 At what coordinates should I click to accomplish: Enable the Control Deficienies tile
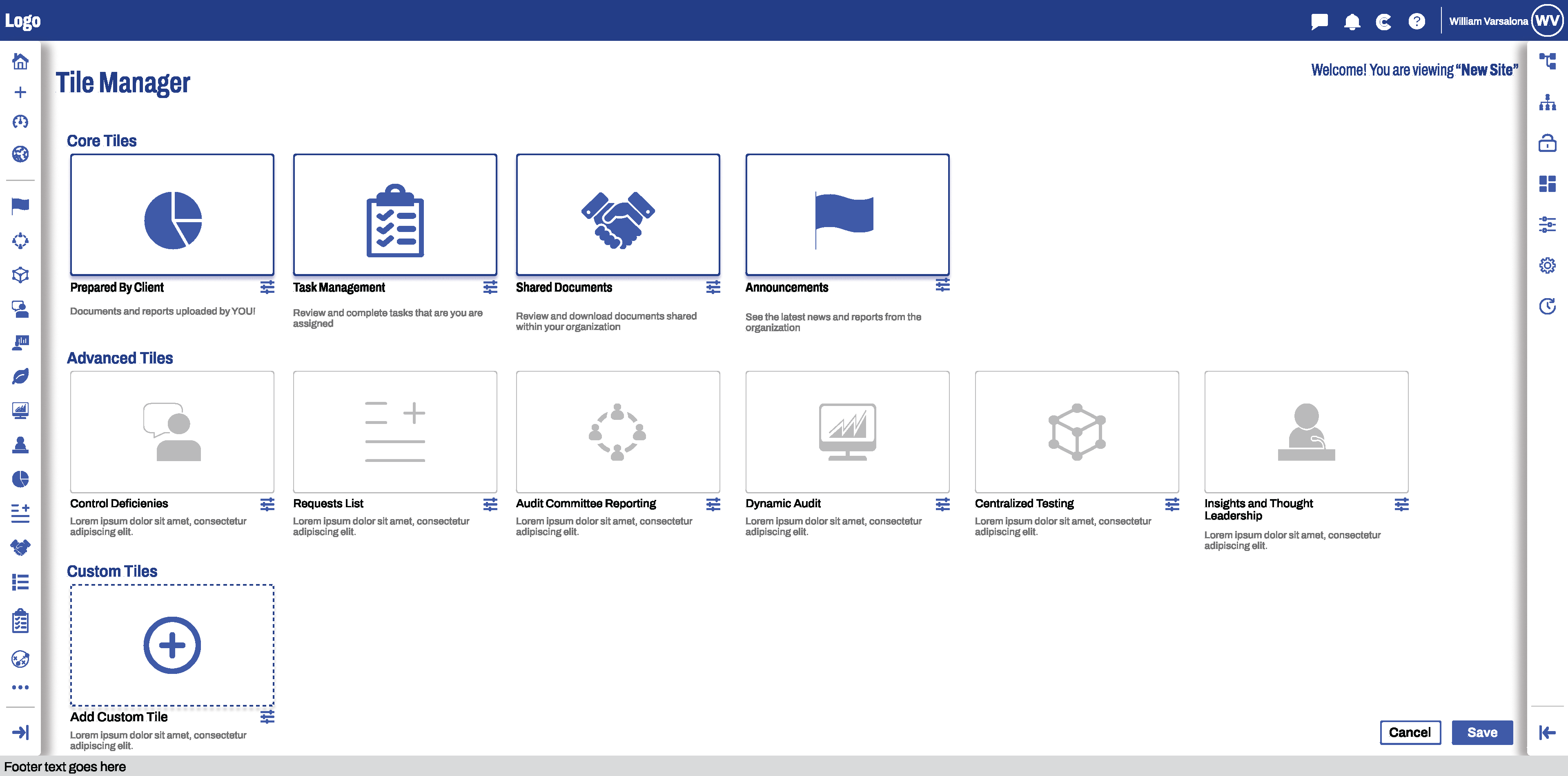point(172,432)
